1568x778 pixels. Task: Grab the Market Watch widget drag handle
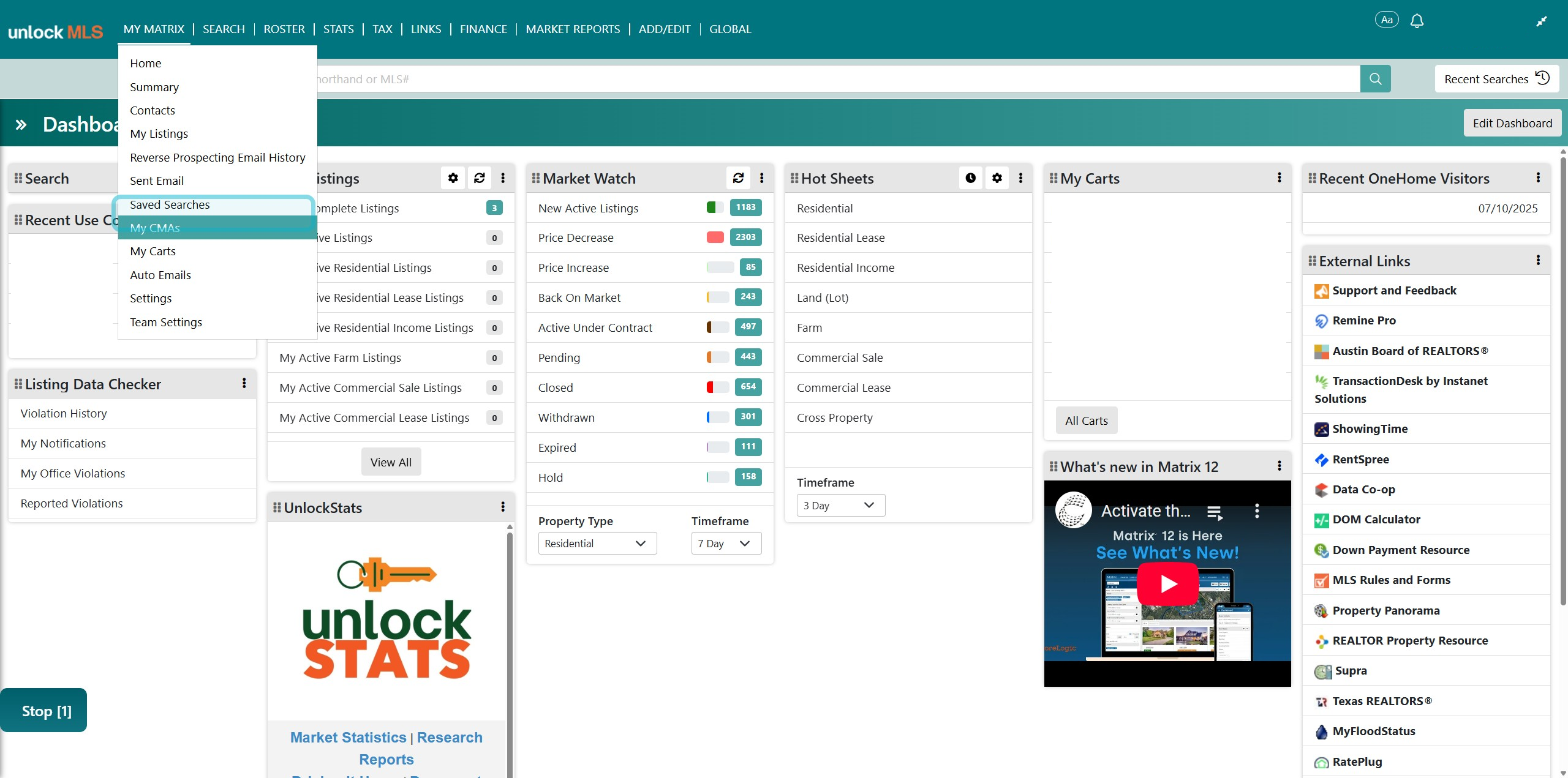tap(536, 178)
